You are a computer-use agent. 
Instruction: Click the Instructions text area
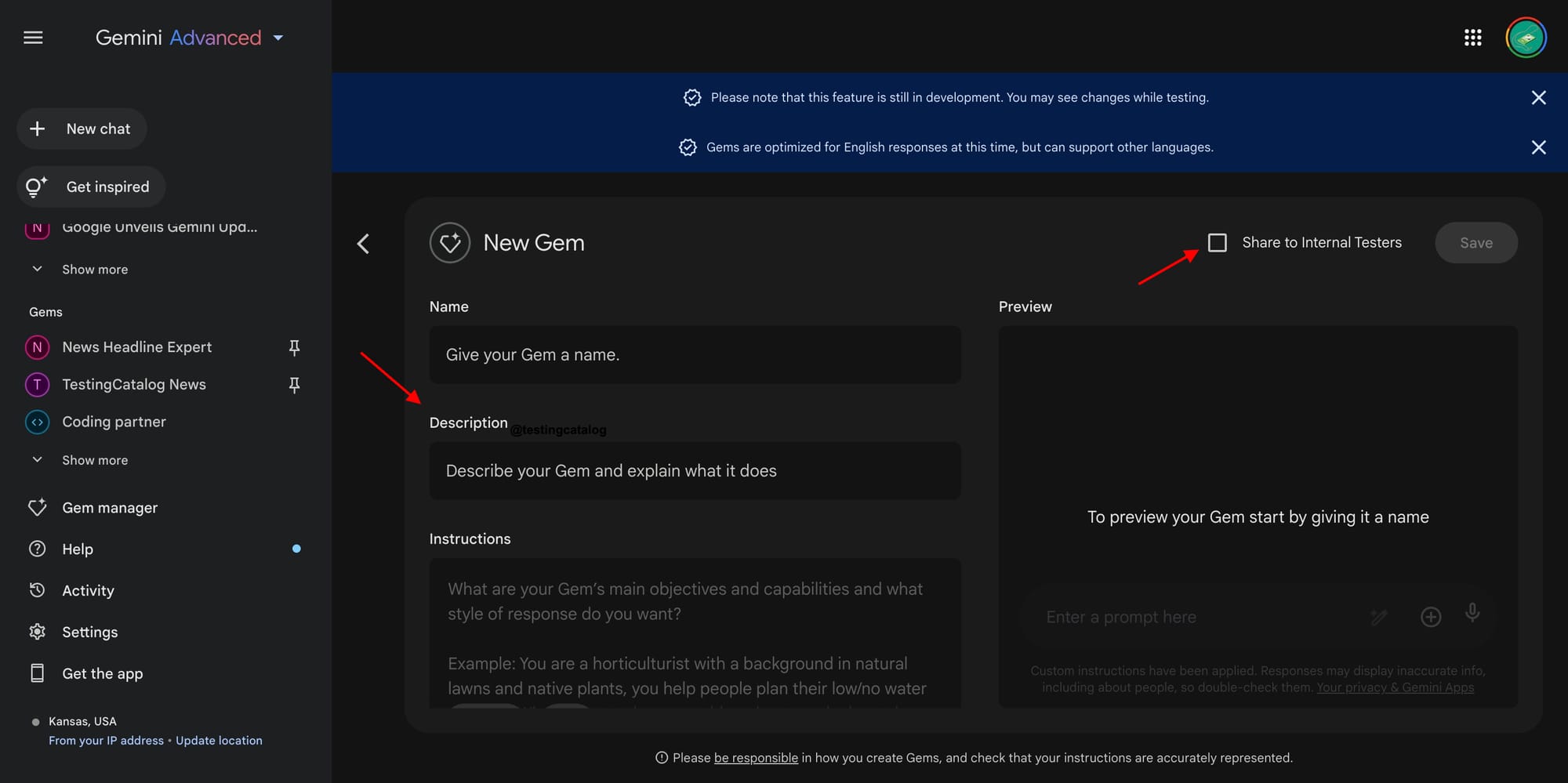(x=695, y=633)
